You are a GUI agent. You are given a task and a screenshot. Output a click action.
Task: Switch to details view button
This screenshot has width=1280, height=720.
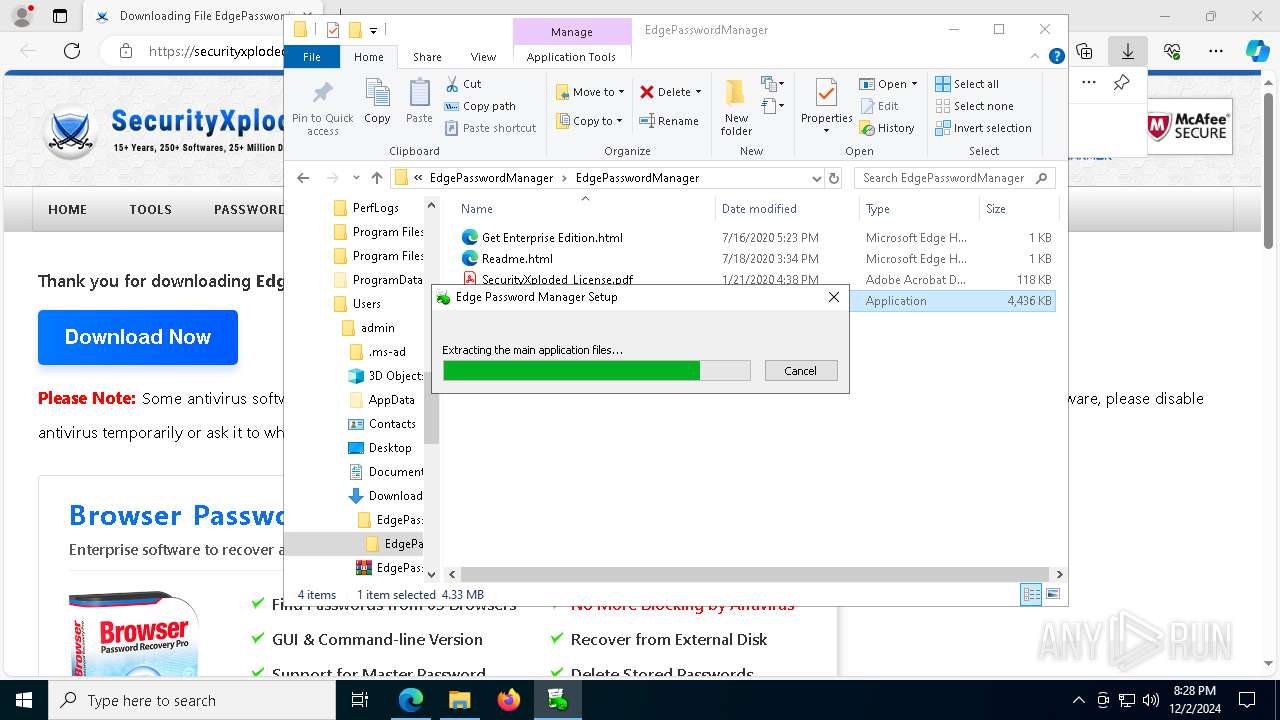click(1031, 595)
